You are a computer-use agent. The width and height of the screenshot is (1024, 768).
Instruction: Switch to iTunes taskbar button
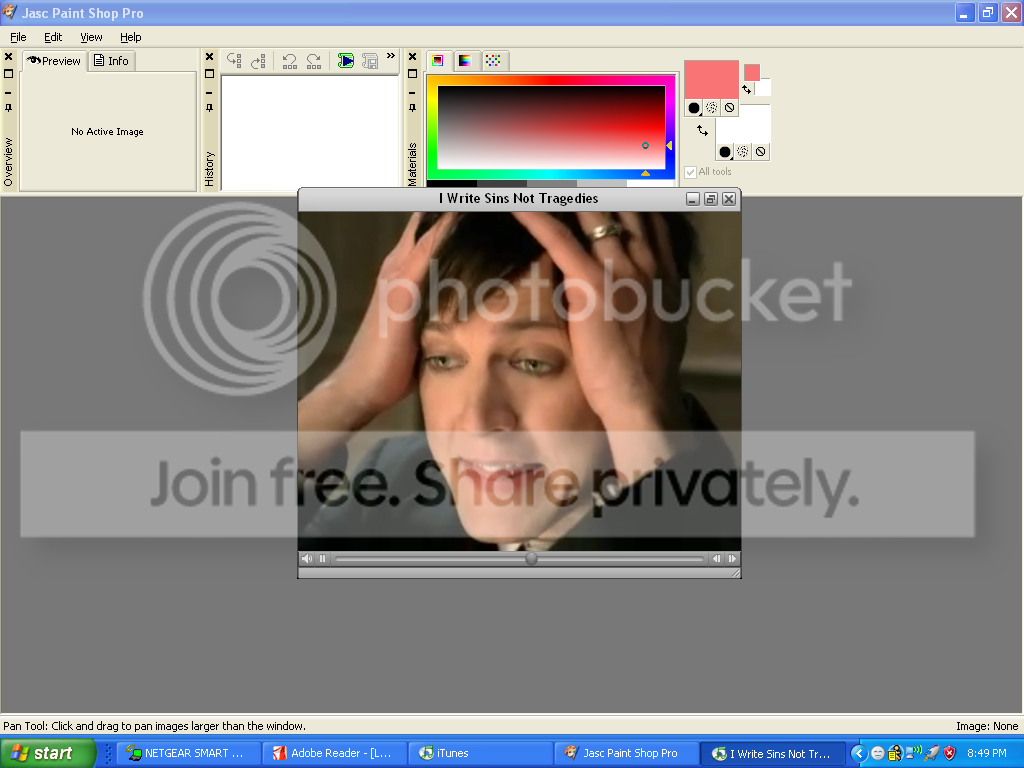(480, 754)
